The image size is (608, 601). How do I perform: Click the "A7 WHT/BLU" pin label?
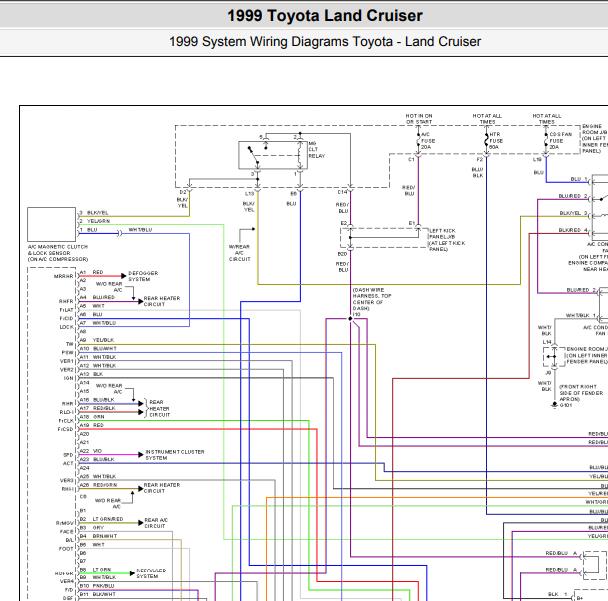[x=98, y=323]
